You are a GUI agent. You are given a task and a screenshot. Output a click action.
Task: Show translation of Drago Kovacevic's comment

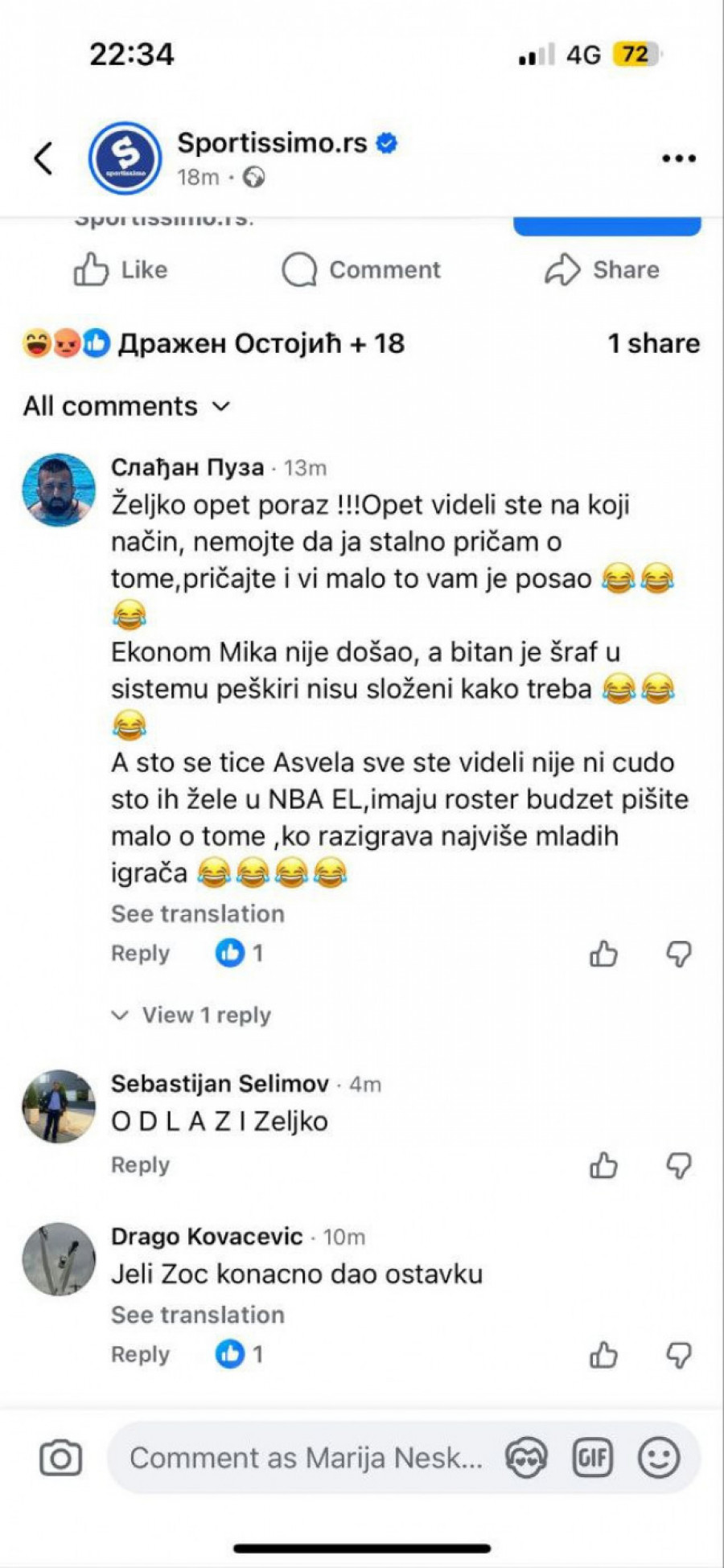(x=198, y=1315)
